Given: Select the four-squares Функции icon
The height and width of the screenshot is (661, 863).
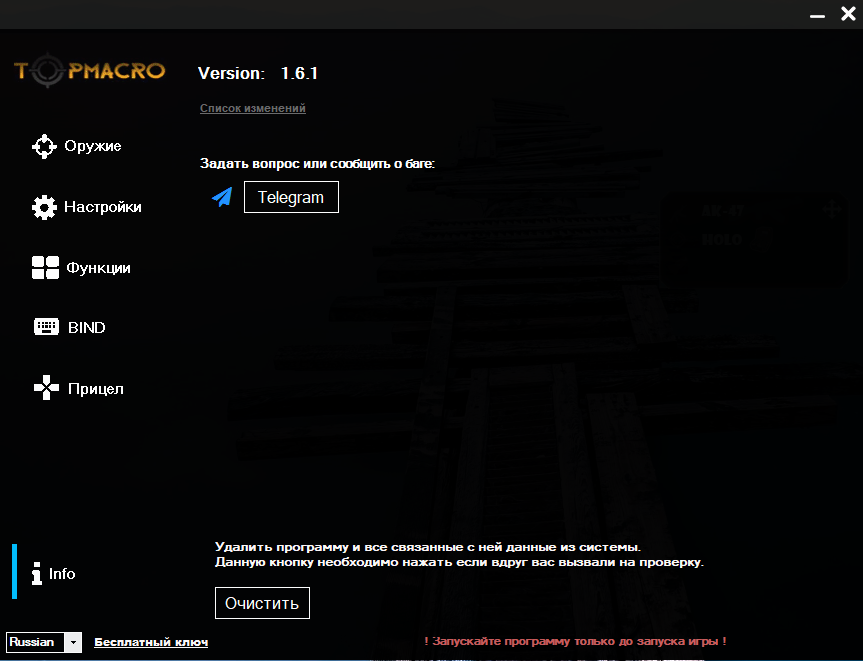Looking at the screenshot, I should (x=45, y=268).
